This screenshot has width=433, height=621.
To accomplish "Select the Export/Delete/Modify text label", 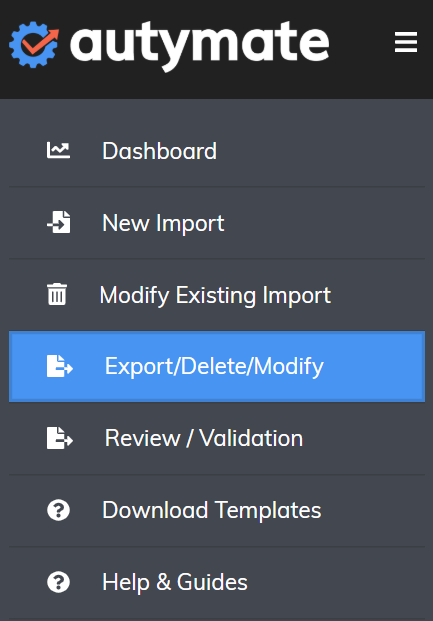I will tap(214, 367).
